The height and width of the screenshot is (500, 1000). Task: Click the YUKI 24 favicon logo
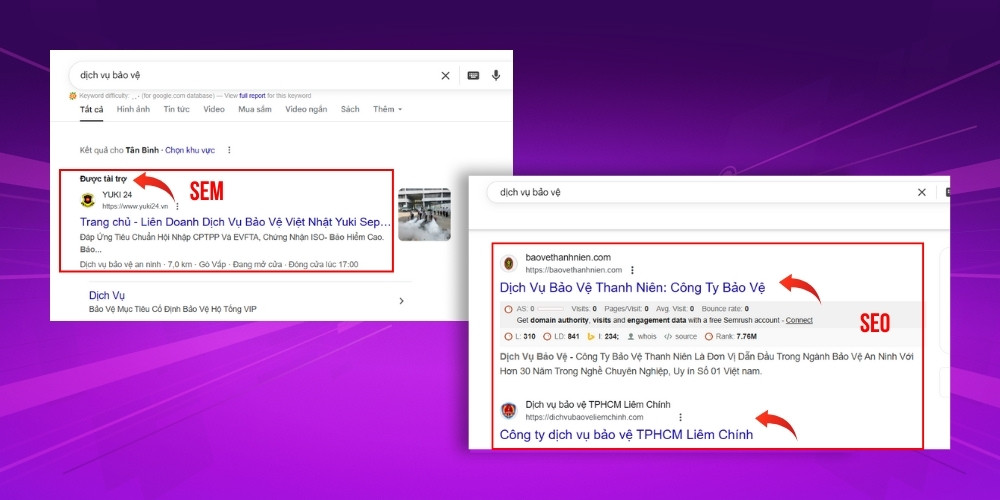(87, 200)
